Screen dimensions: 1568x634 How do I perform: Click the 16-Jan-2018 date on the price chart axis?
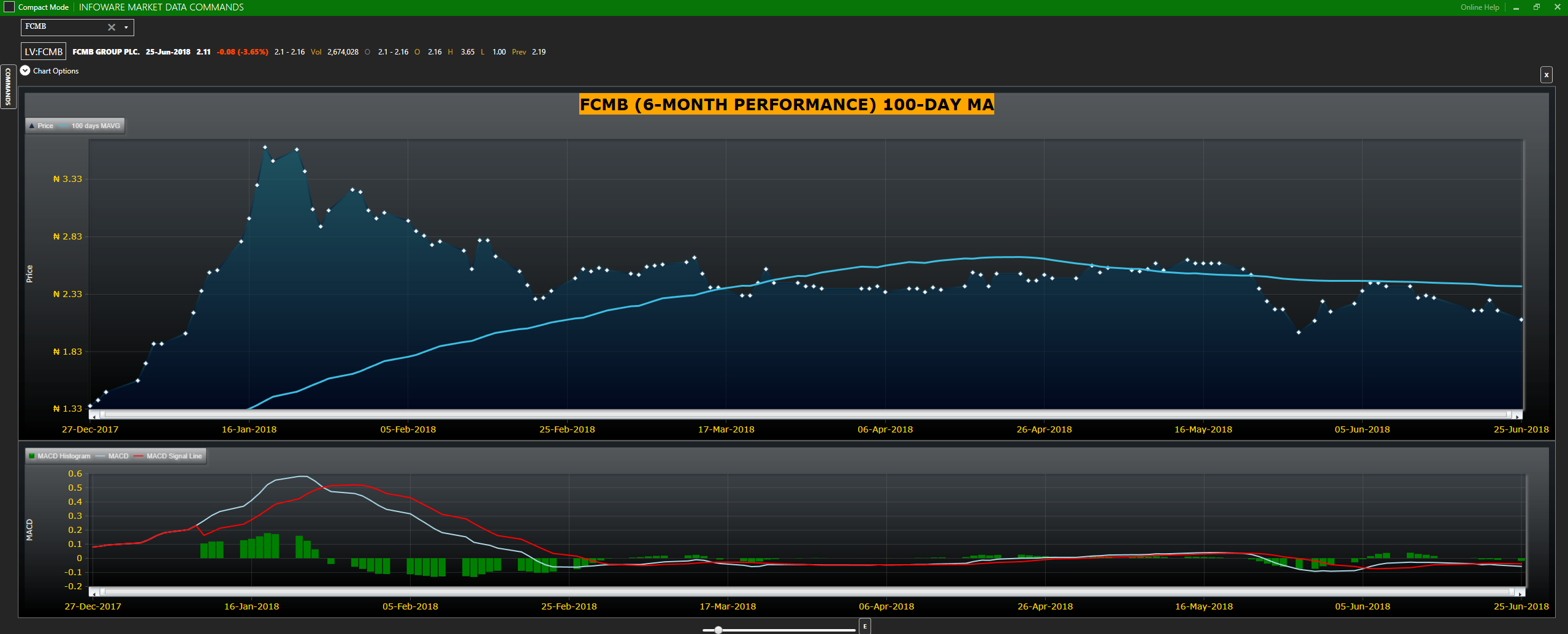point(249,429)
